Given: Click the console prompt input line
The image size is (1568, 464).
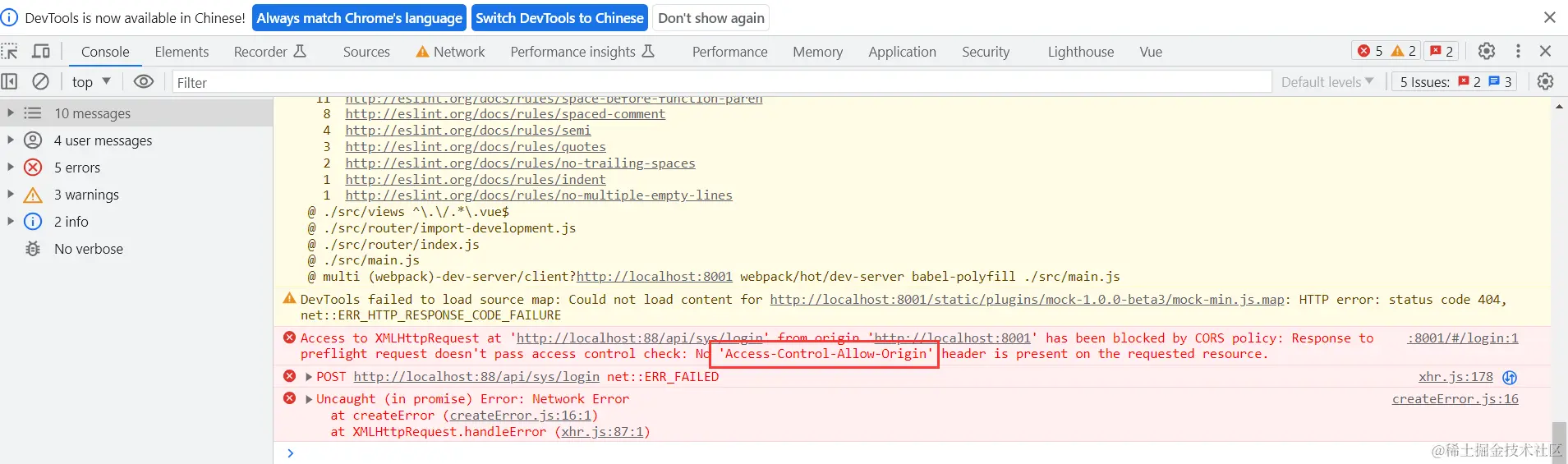Looking at the screenshot, I should 912,453.
